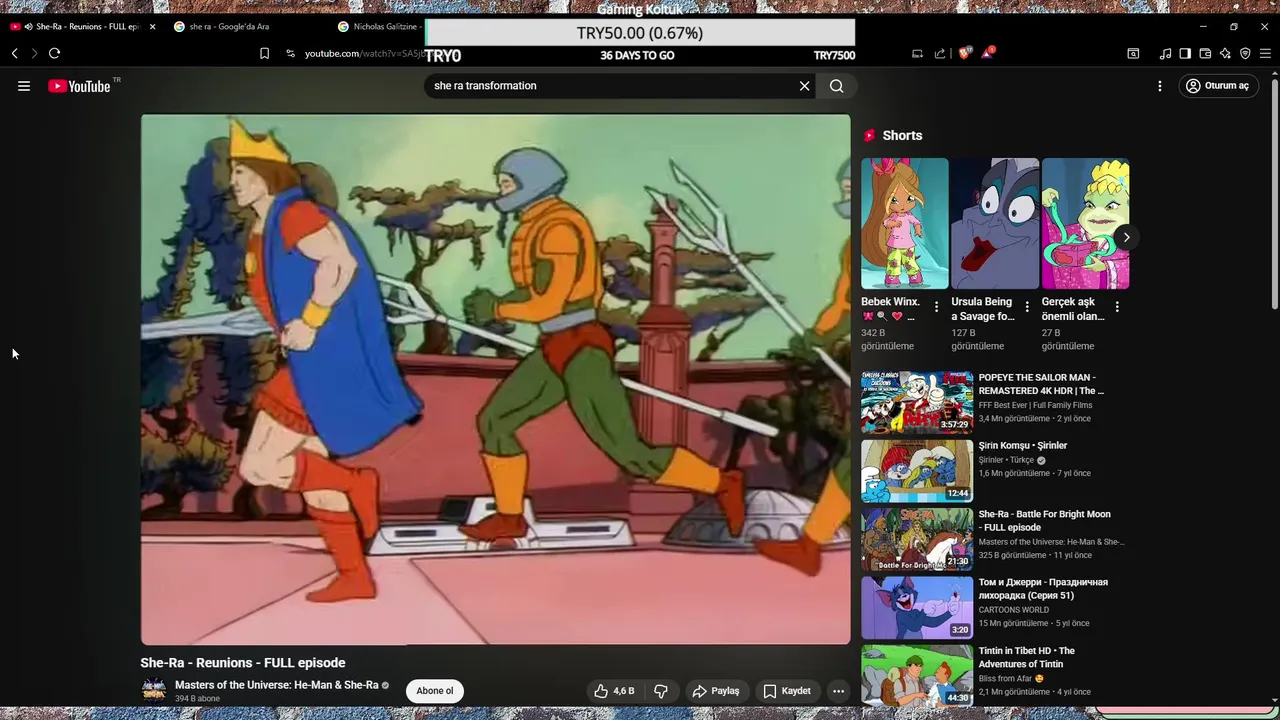Screen dimensions: 1280x720
Task: Click the Paylaş share button
Action: click(716, 691)
